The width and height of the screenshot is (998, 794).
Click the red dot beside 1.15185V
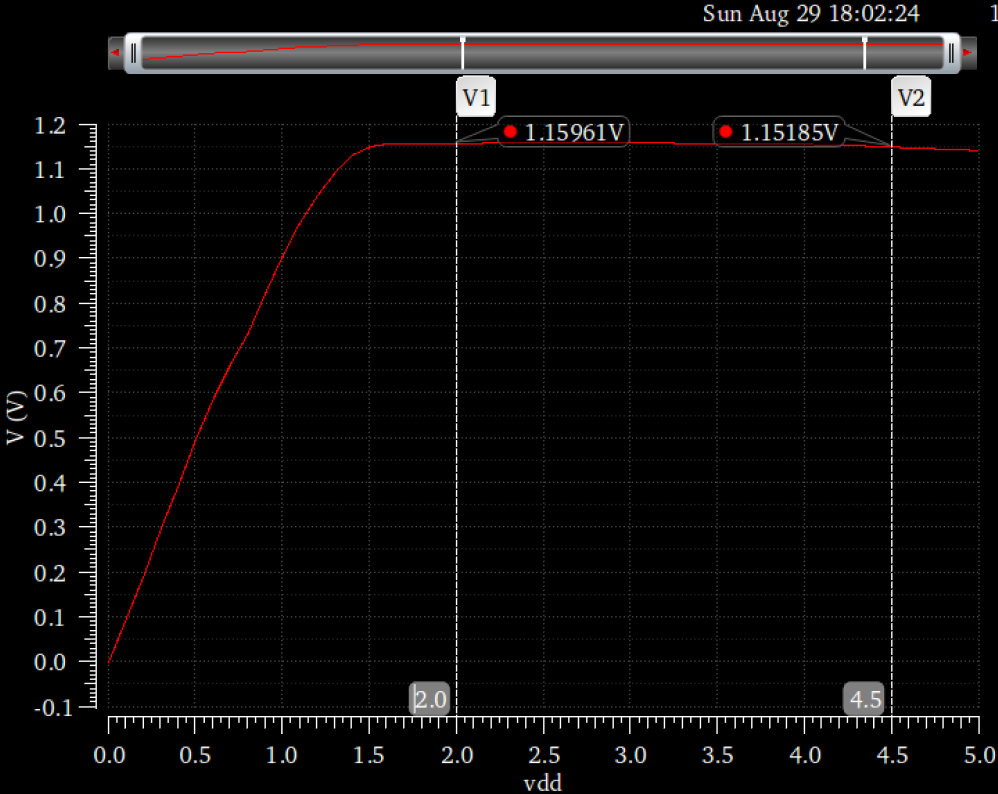(726, 132)
